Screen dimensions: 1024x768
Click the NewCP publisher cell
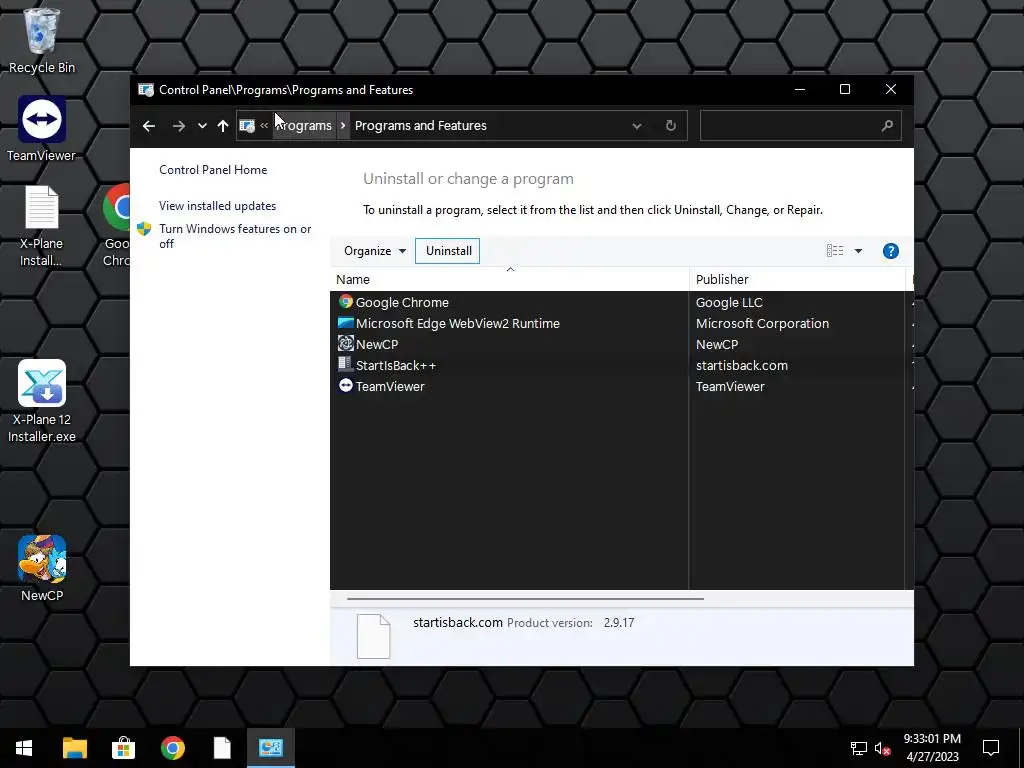click(716, 344)
